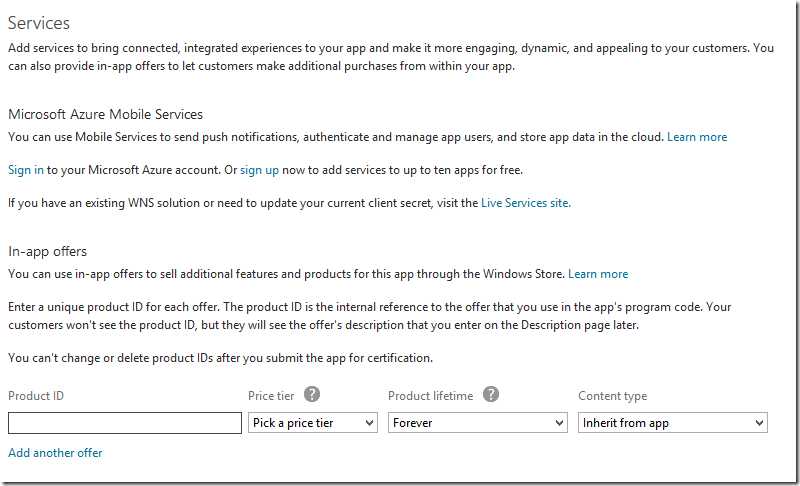This screenshot has height=486, width=800.
Task: Expand the Product lifetime 'Forever' dropdown
Action: point(478,423)
